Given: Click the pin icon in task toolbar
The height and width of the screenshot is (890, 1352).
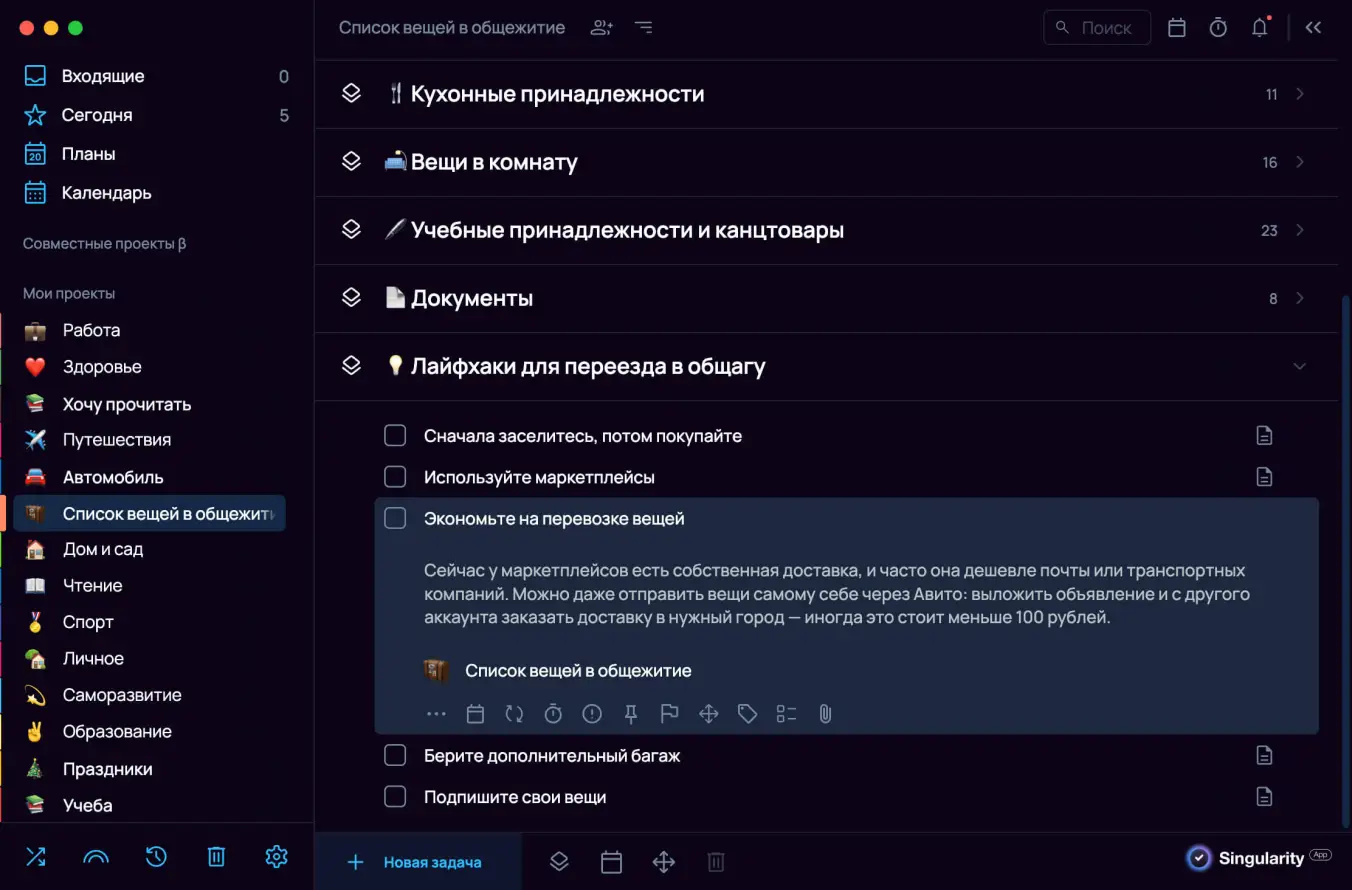Looking at the screenshot, I should pos(631,714).
